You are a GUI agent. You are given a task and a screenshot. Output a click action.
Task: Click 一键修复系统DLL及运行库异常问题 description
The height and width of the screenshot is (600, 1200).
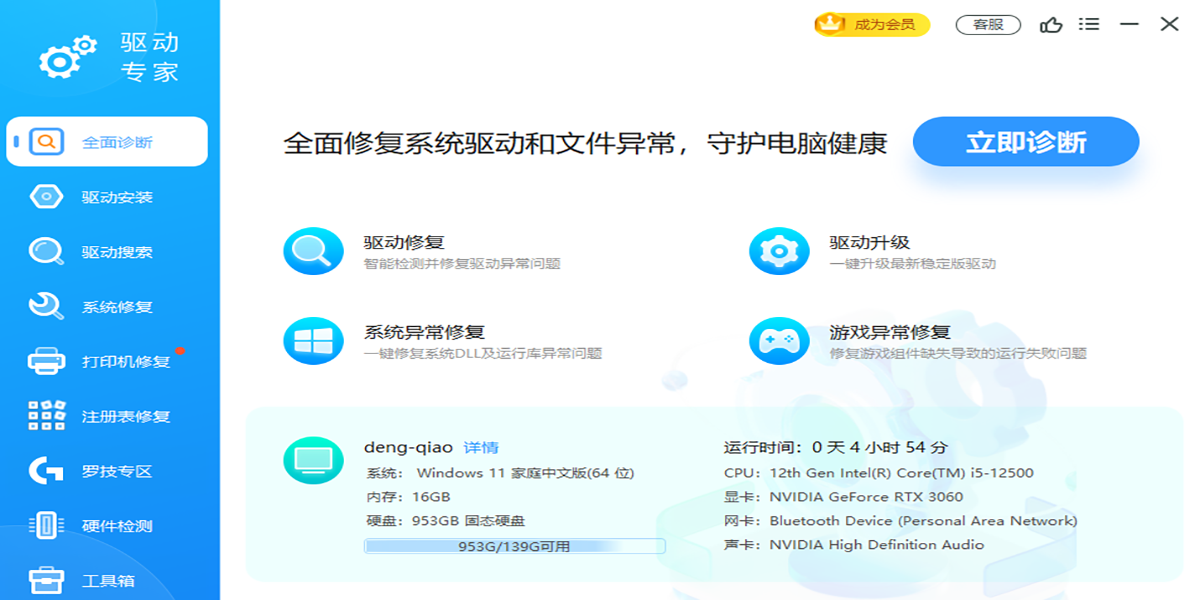pos(483,353)
